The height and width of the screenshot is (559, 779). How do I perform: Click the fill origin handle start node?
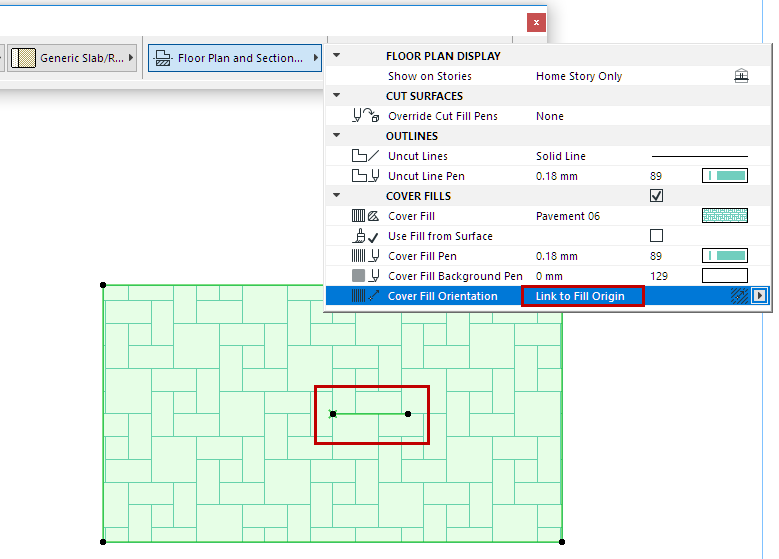coord(333,414)
